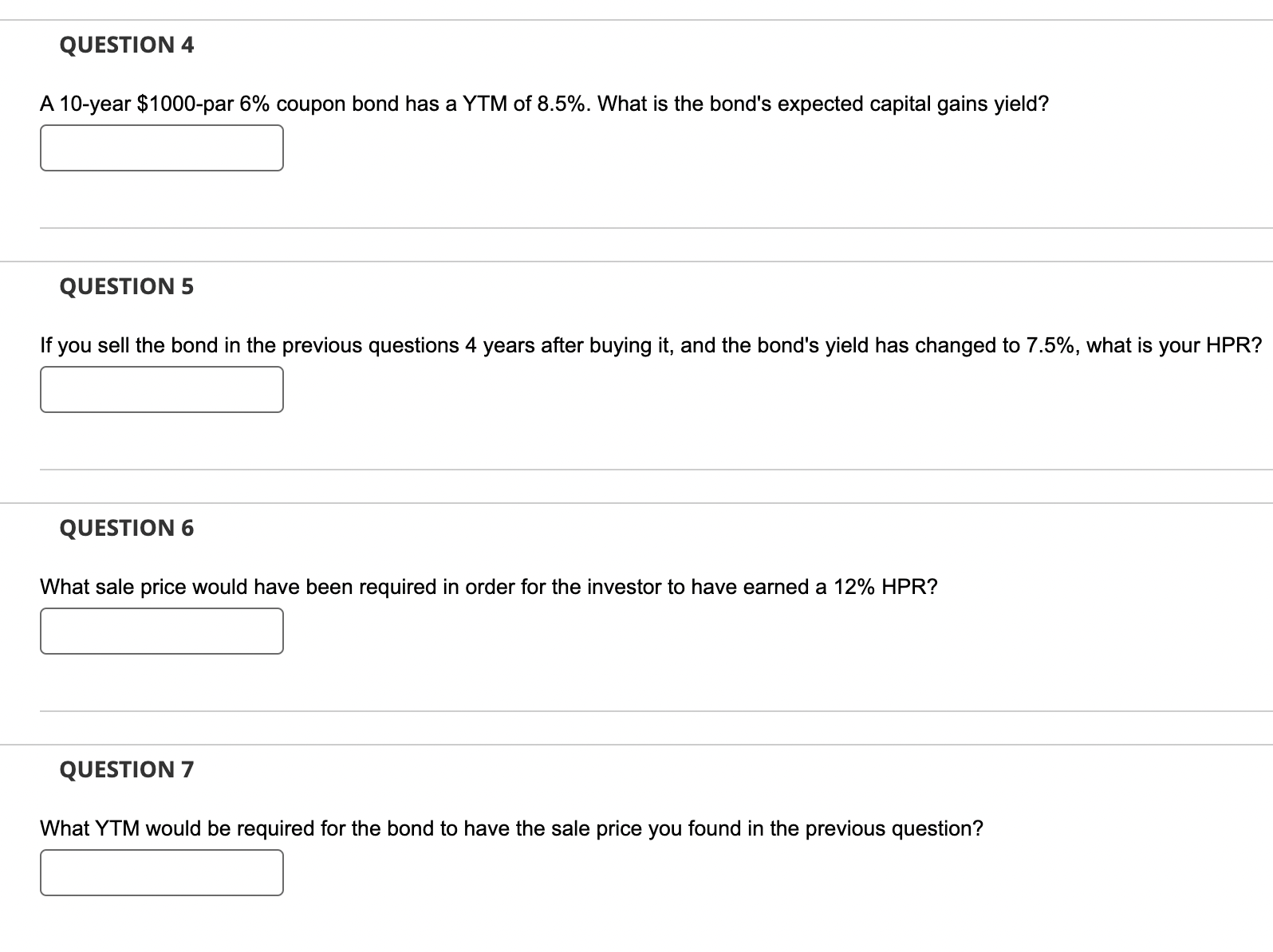Click the required YTM question text
Viewport: 1273px width, 952px height.
click(510, 828)
